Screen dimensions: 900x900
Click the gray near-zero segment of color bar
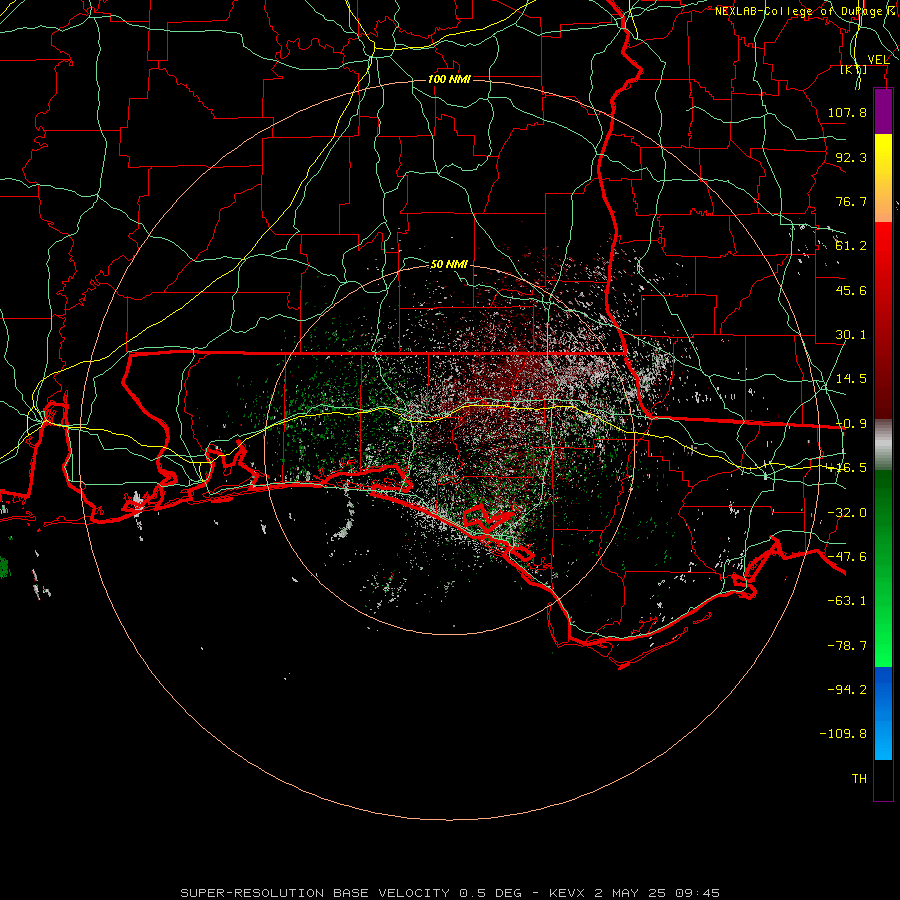click(883, 445)
